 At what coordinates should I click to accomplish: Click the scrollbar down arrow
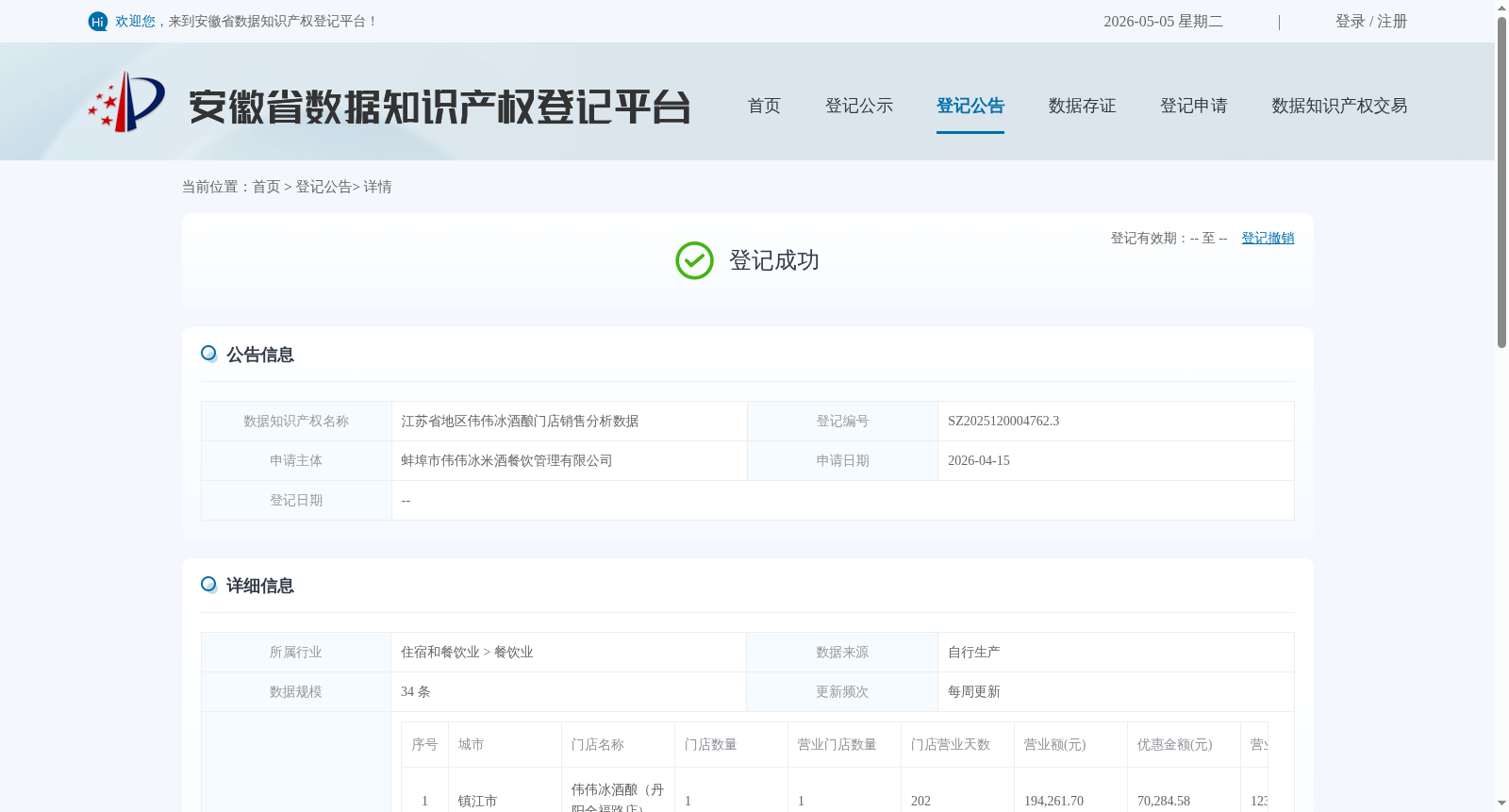[1501, 804]
